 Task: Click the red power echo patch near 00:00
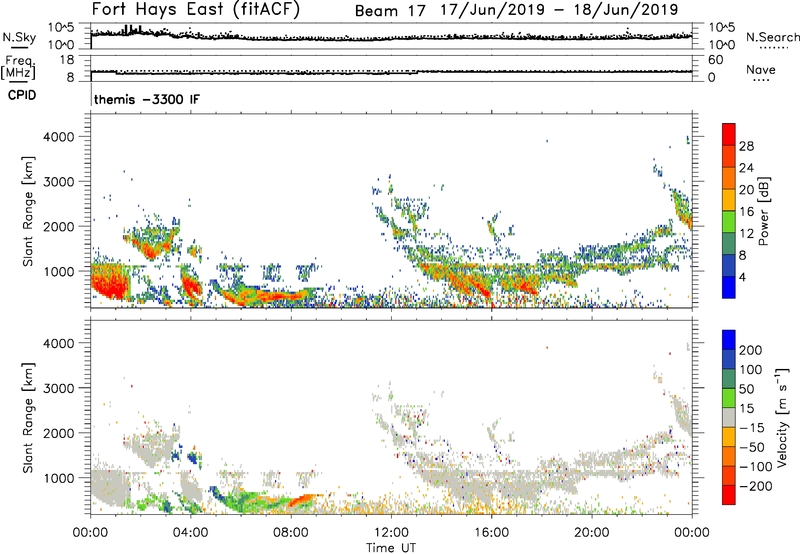click(109, 284)
